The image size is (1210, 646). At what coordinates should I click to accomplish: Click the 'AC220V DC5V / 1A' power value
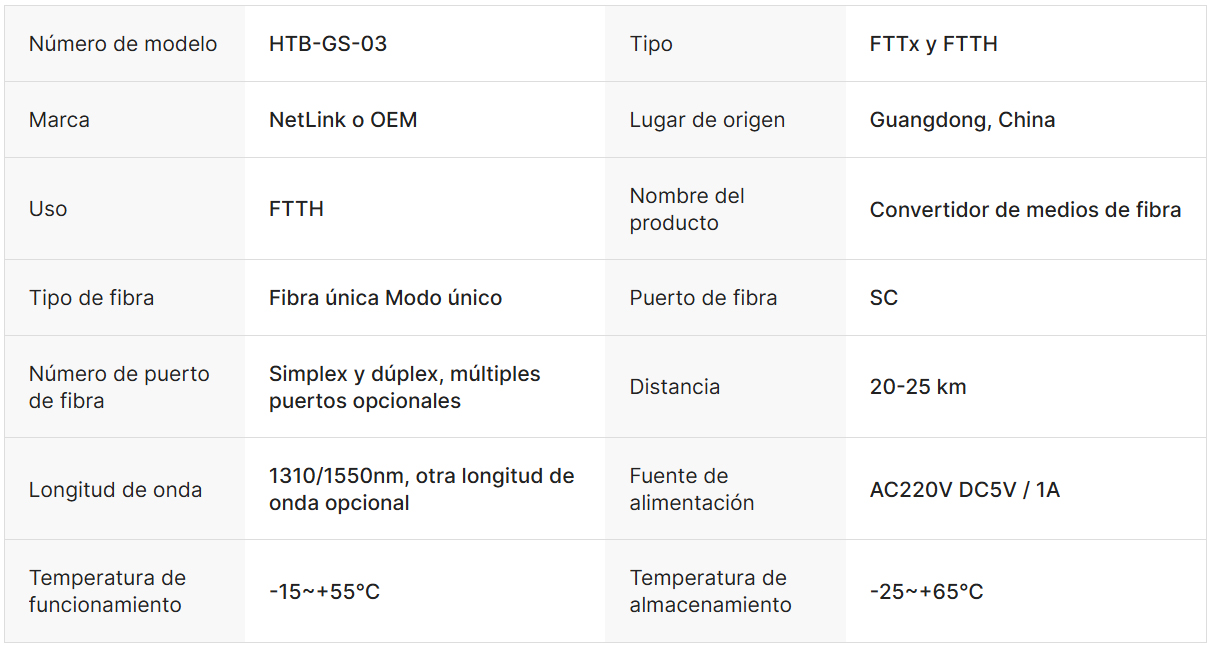(x=964, y=490)
